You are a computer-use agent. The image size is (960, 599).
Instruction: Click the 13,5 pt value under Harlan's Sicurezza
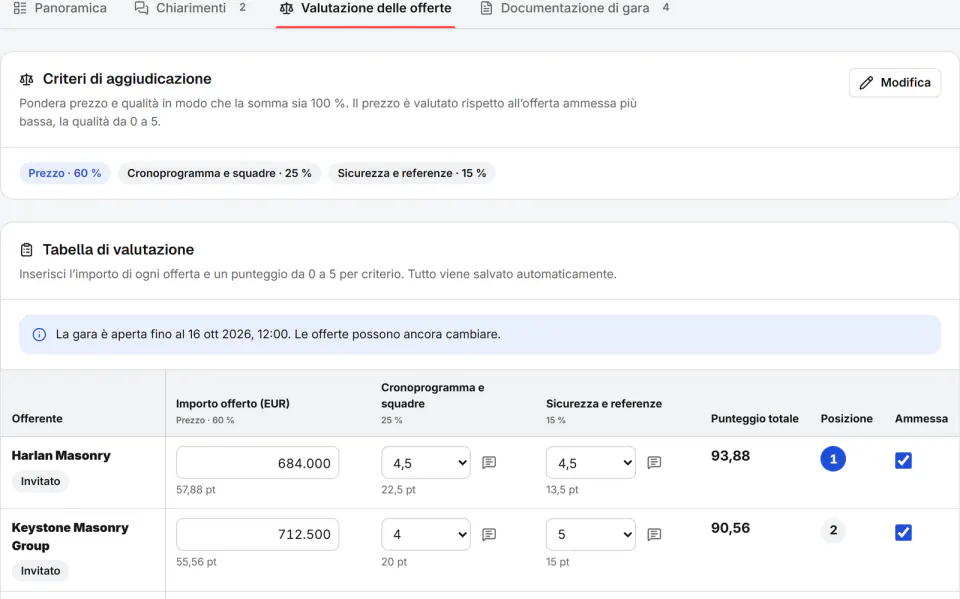click(x=562, y=490)
